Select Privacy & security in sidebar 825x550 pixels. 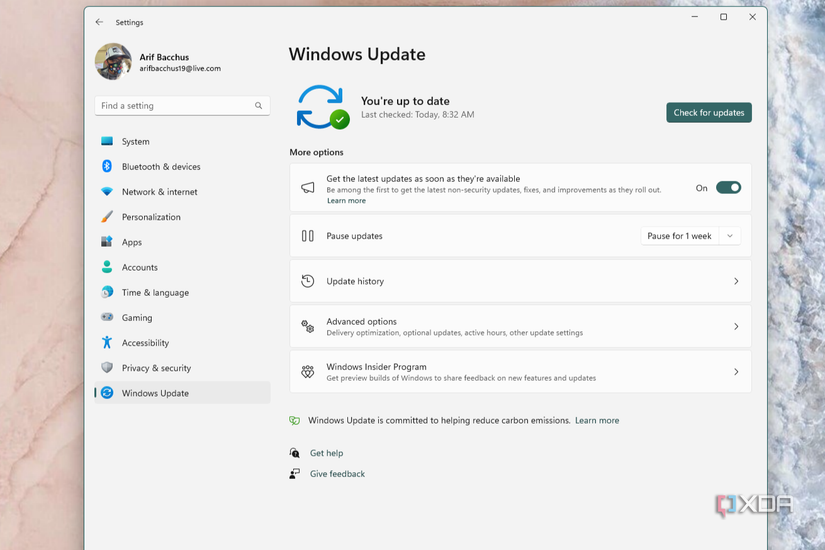183,368
